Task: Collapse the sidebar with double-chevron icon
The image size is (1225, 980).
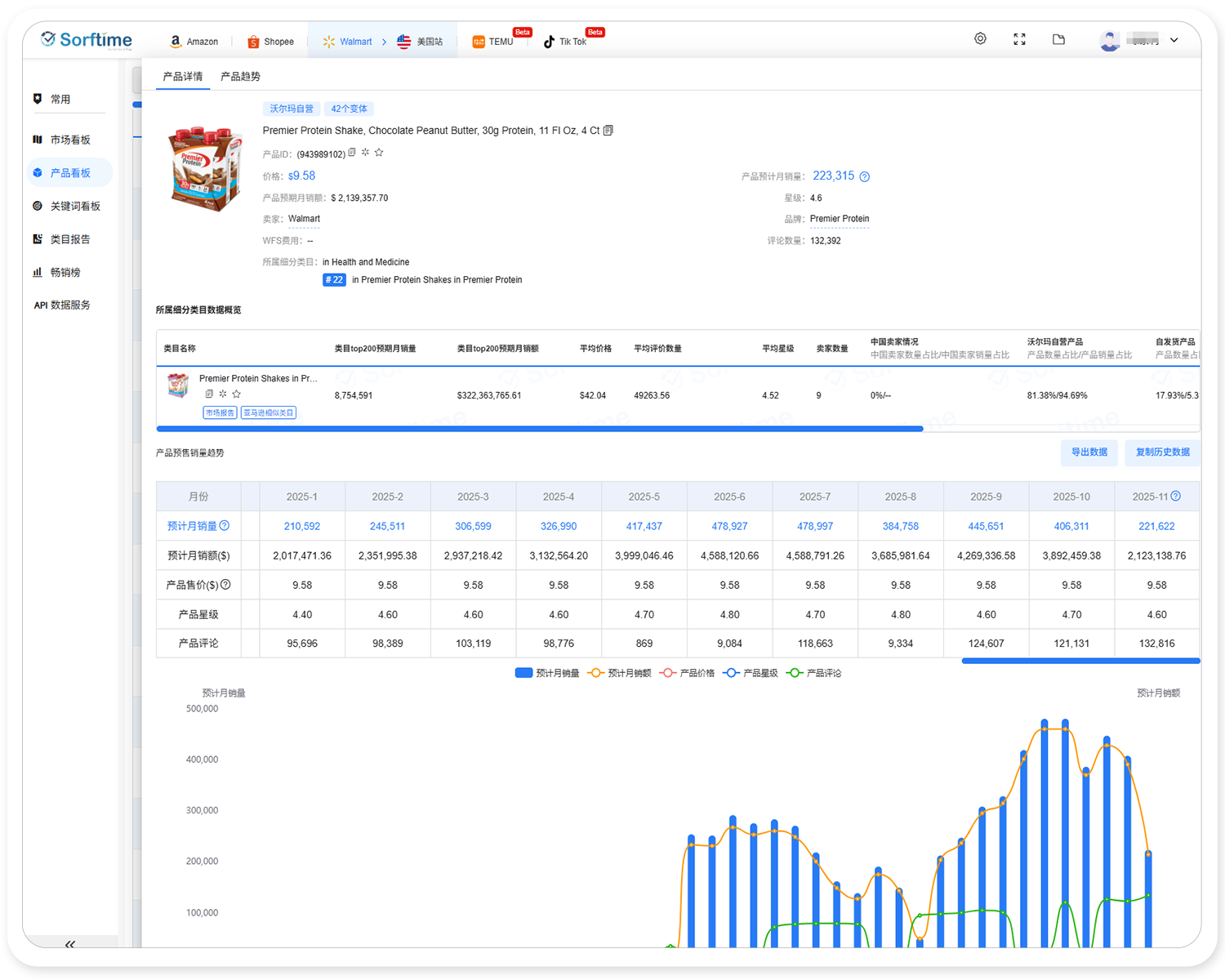Action: coord(70,943)
